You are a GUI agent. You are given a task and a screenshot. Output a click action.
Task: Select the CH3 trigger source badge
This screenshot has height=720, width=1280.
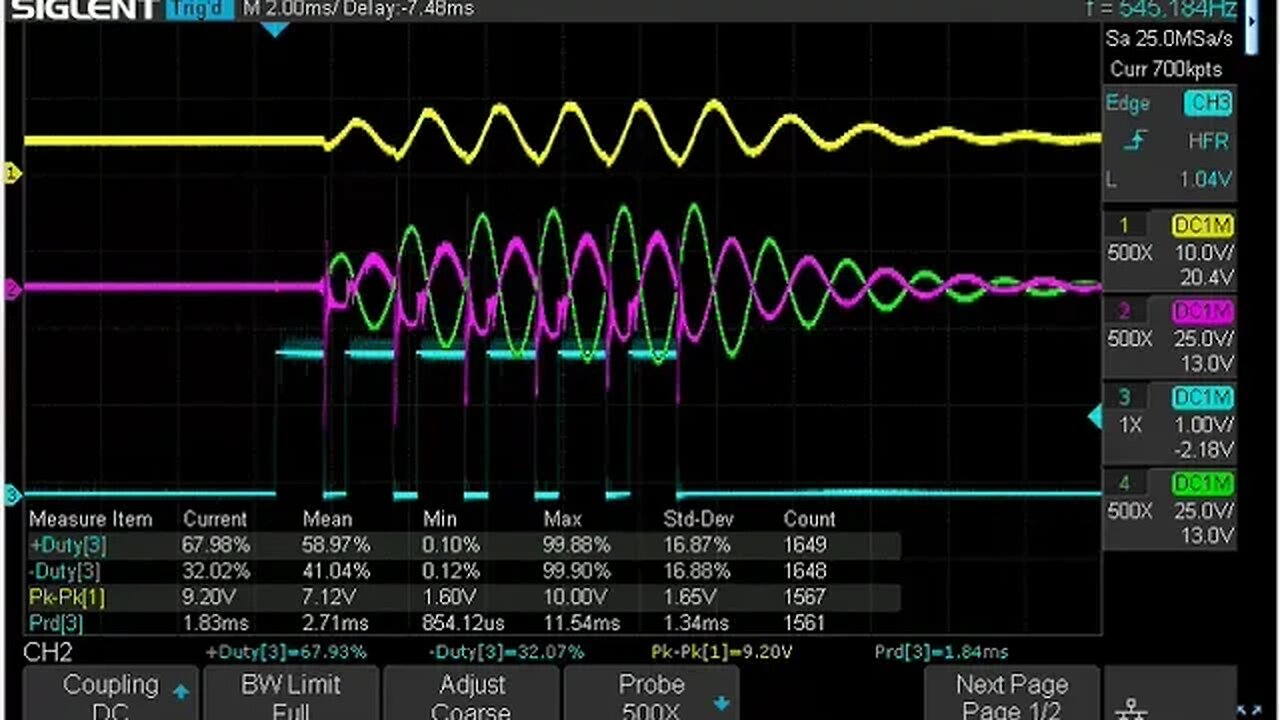pos(1208,103)
